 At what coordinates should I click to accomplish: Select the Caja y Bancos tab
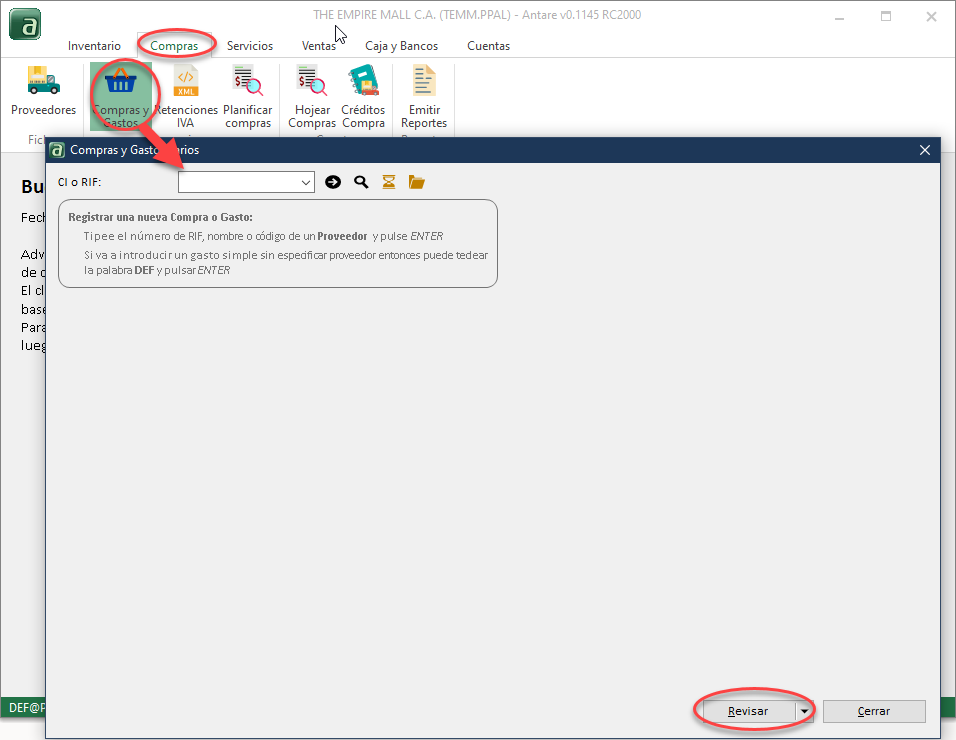tap(401, 45)
